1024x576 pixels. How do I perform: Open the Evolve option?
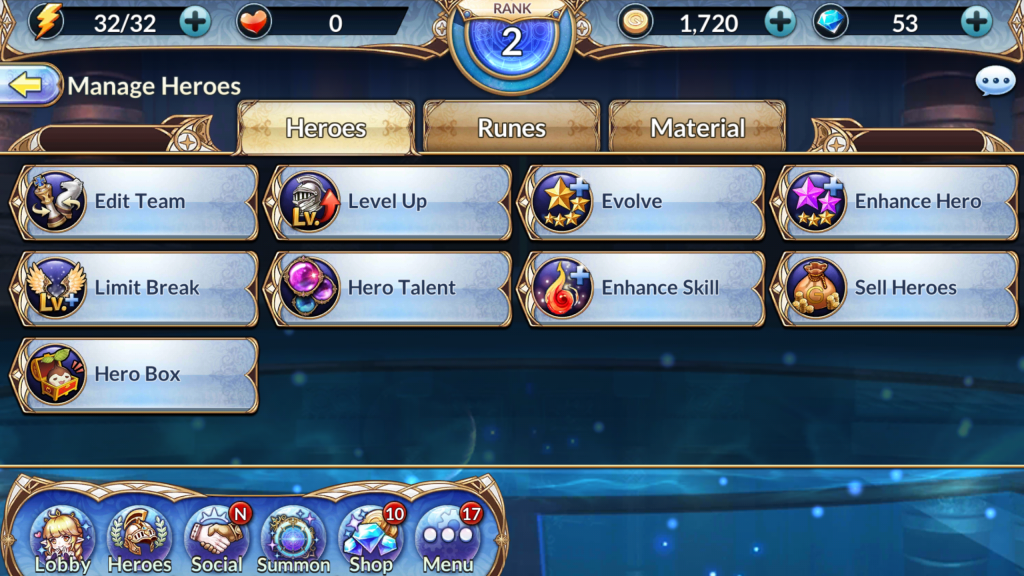(642, 202)
